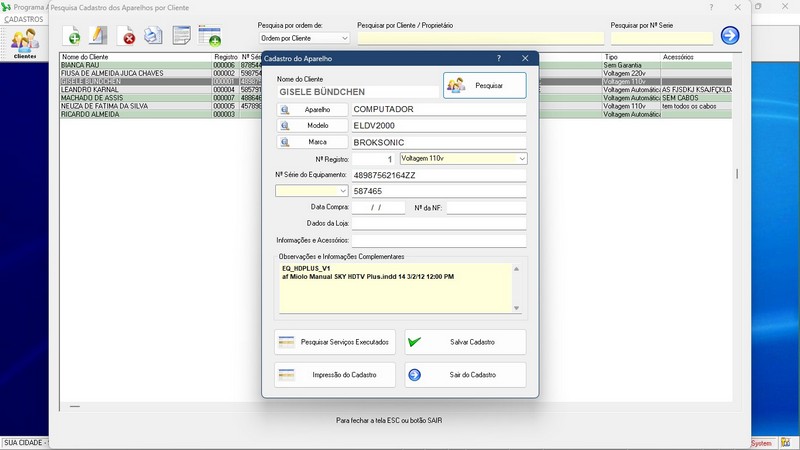Click the observations scrollbar up arrow

(516, 269)
